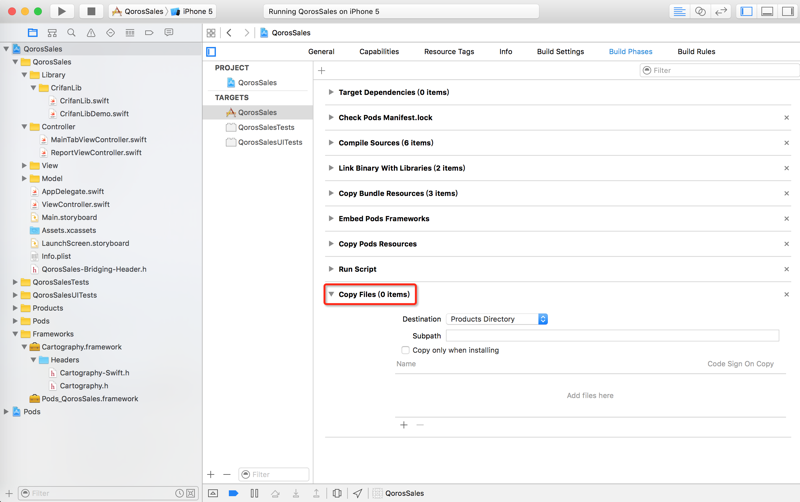The image size is (800, 502).
Task: Toggle the project and targets list sidebar
Action: point(211,52)
